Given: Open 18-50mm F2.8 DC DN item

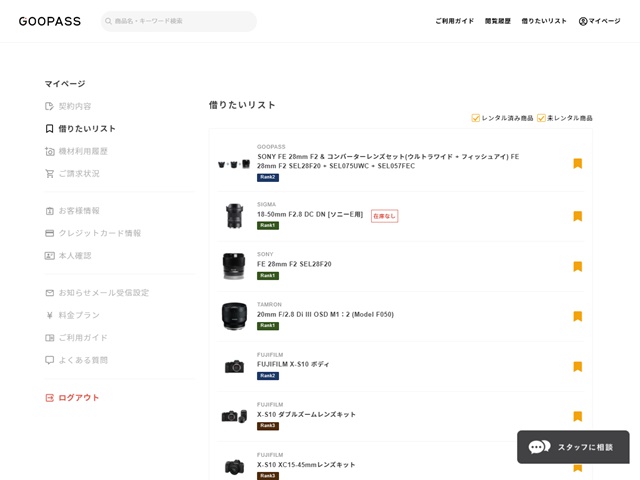Looking at the screenshot, I should [x=310, y=214].
